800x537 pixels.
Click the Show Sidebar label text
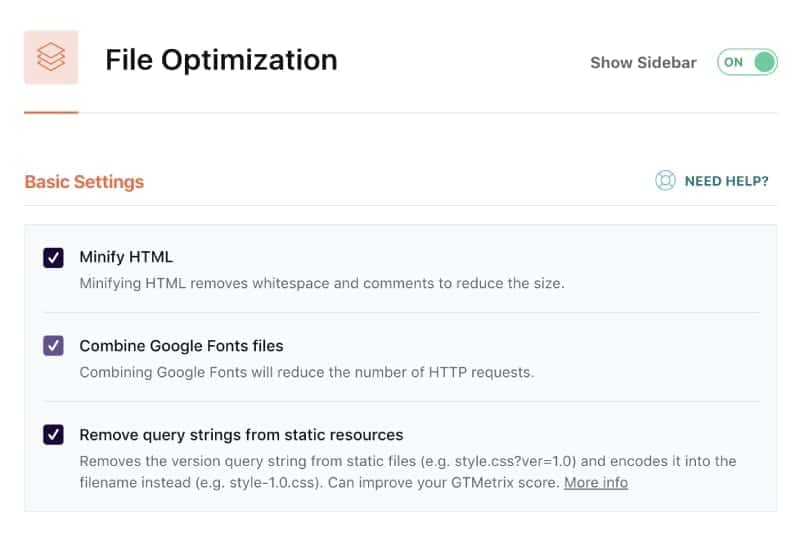pyautogui.click(x=643, y=62)
